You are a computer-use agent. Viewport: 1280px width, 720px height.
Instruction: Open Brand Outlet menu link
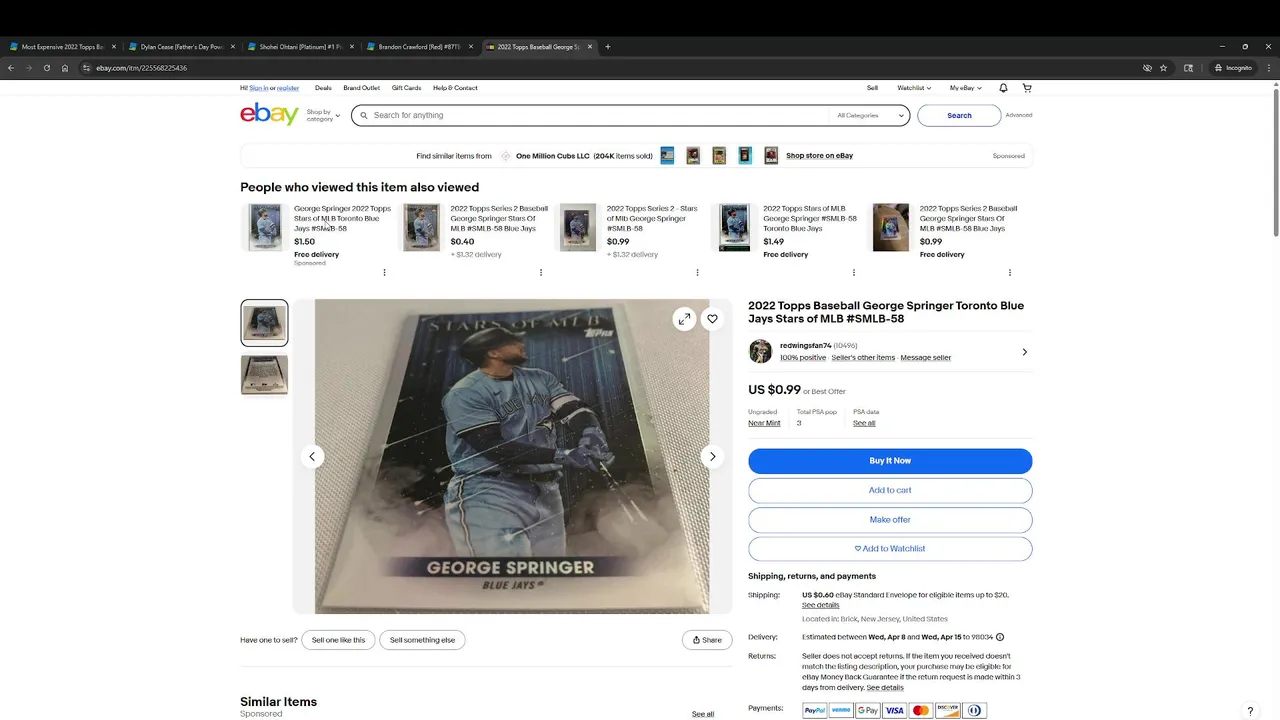(361, 88)
